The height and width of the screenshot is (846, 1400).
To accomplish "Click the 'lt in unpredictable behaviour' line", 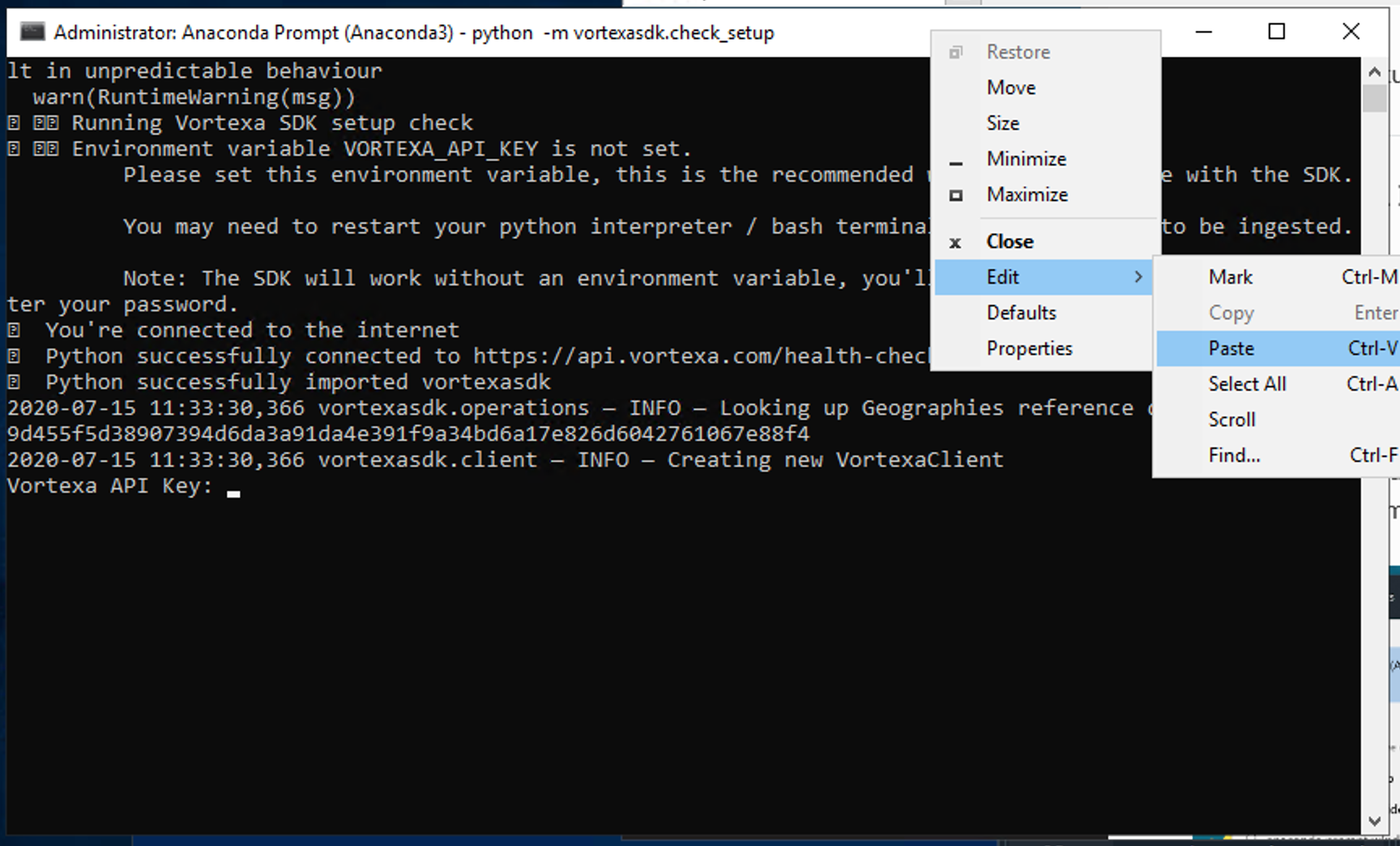I will 194,71.
